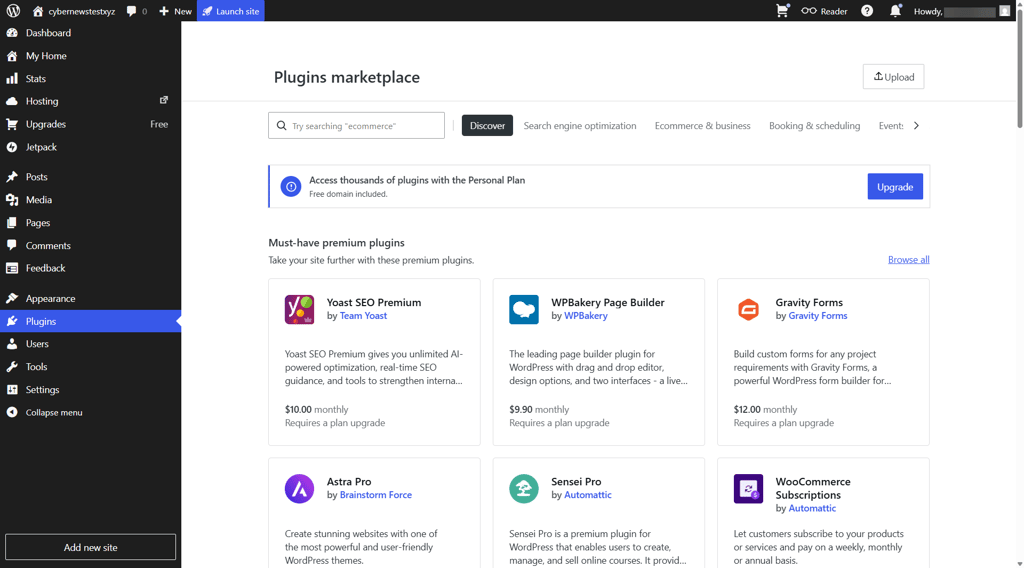Open Automattic link under WooCommerce Subscriptions
This screenshot has height=568, width=1024.
[812, 509]
